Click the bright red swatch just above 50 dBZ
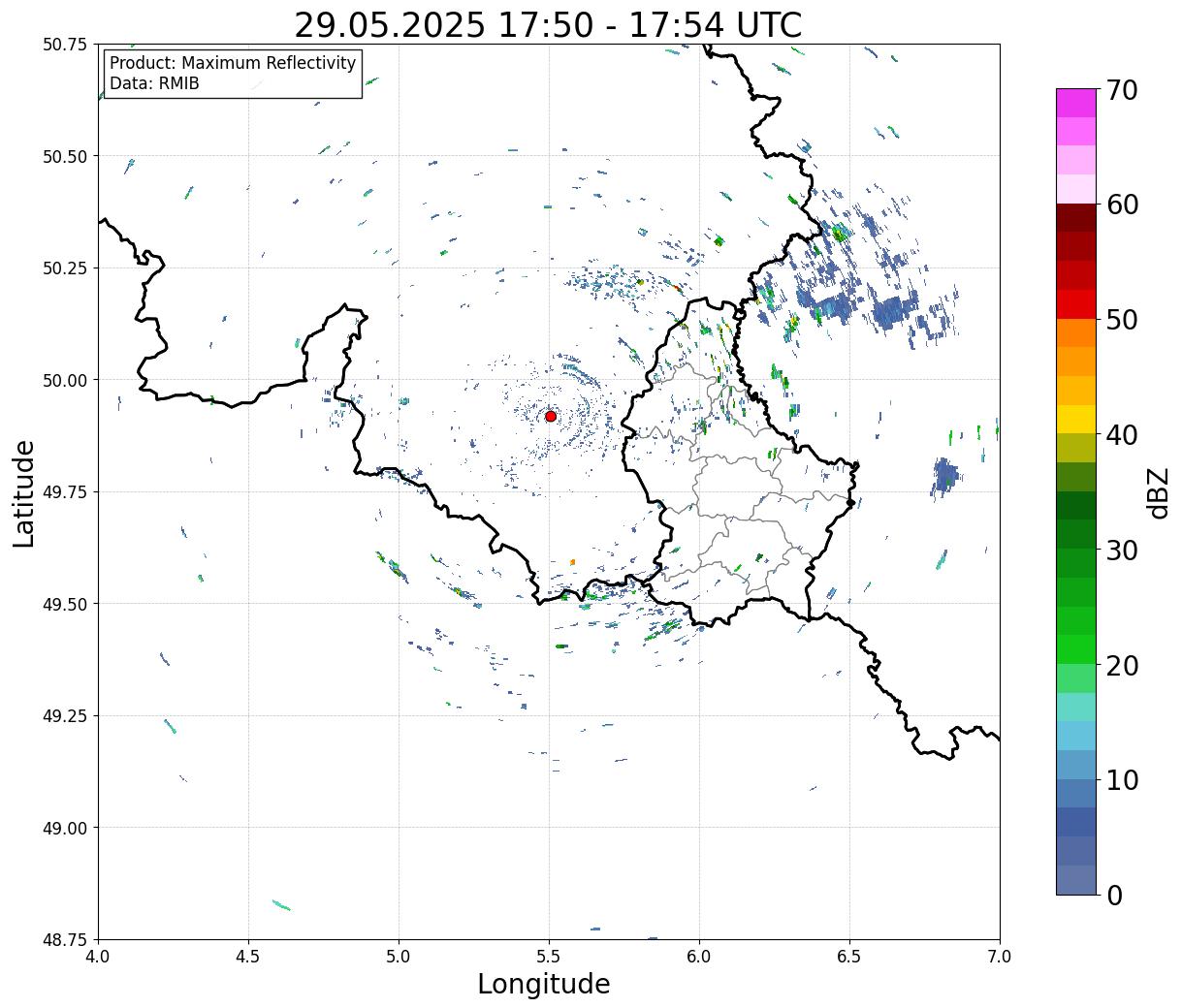The height and width of the screenshot is (1008, 1182). point(1076,303)
